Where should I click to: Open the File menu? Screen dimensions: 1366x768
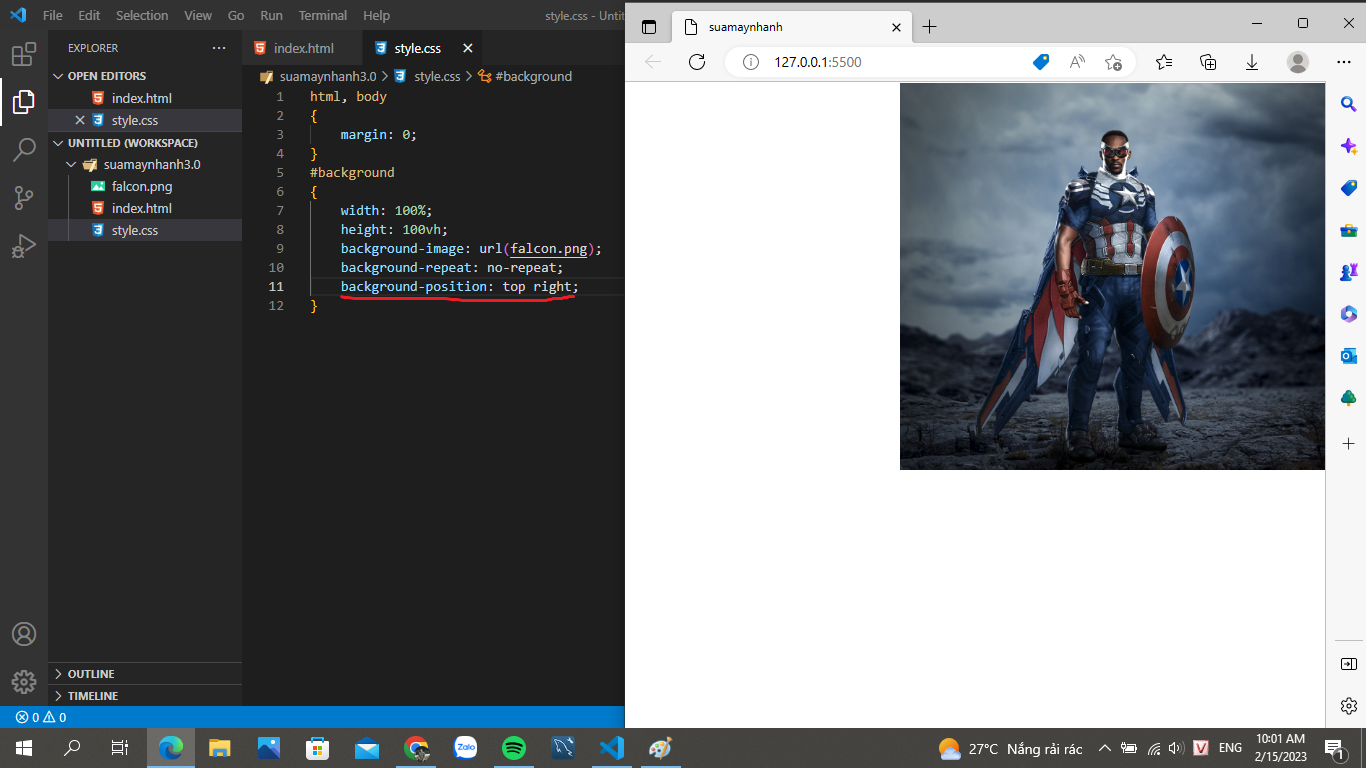click(53, 16)
